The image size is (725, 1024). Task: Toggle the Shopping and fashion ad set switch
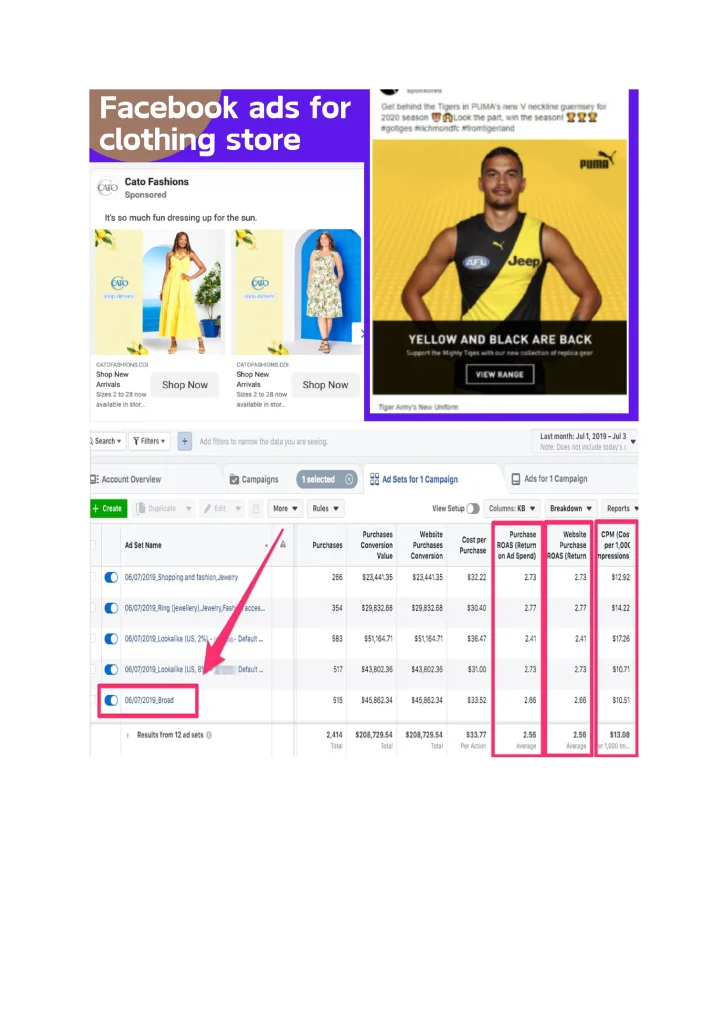tap(111, 577)
